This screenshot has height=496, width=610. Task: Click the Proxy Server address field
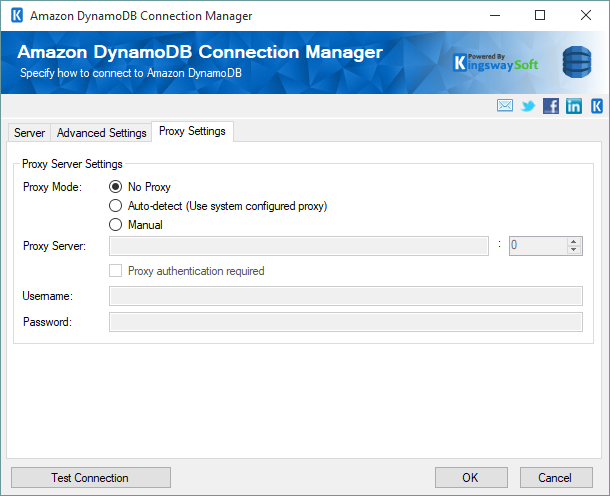coord(299,246)
